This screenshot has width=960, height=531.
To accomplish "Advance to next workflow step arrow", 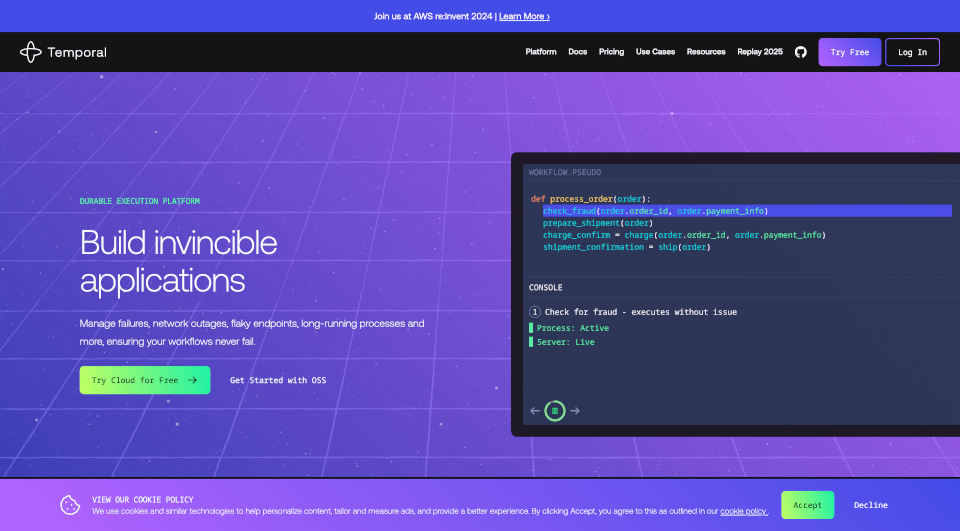I will coord(575,410).
